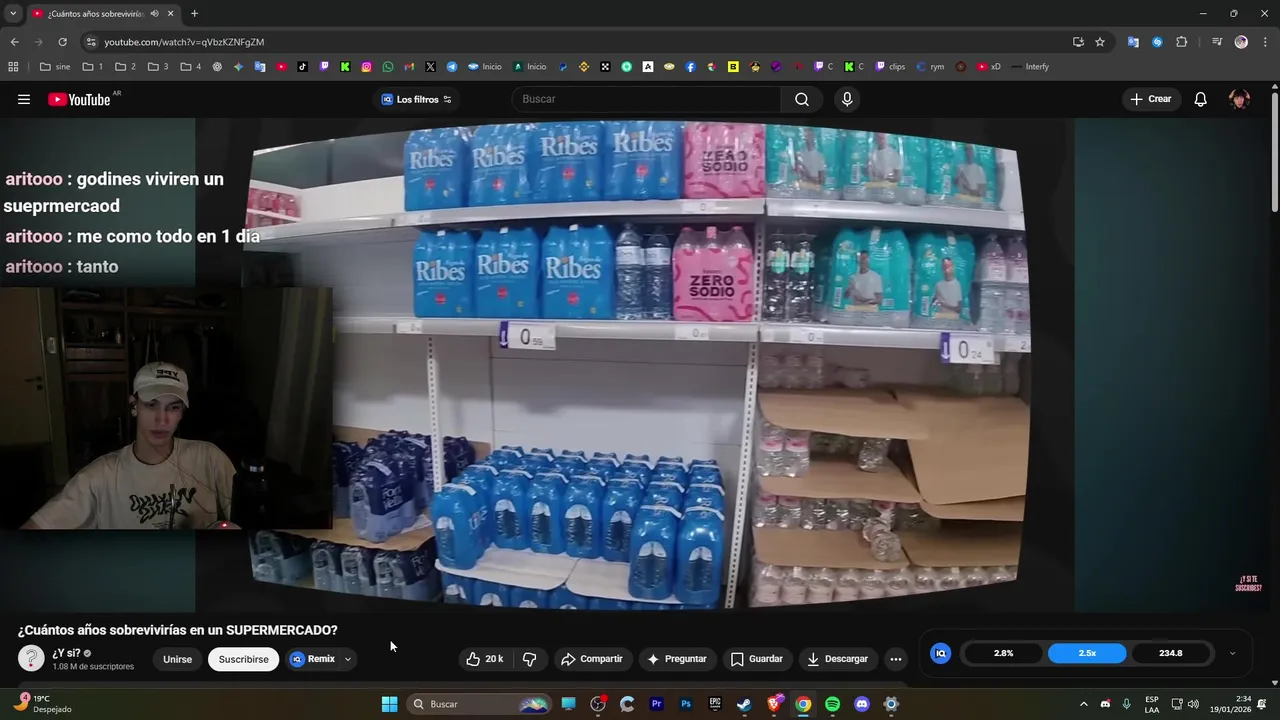Like the video with 20 k thumbs up
The image size is (1280, 720).
pyautogui.click(x=485, y=659)
